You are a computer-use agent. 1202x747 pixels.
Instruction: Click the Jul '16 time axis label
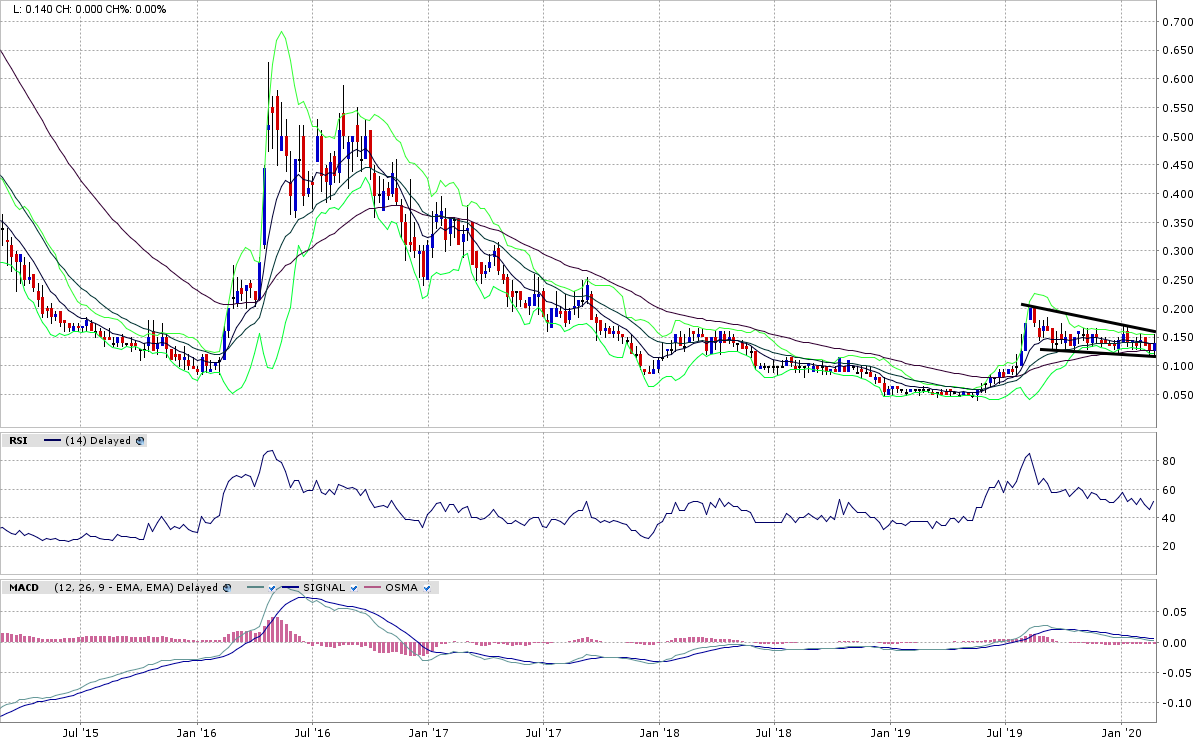click(x=311, y=733)
